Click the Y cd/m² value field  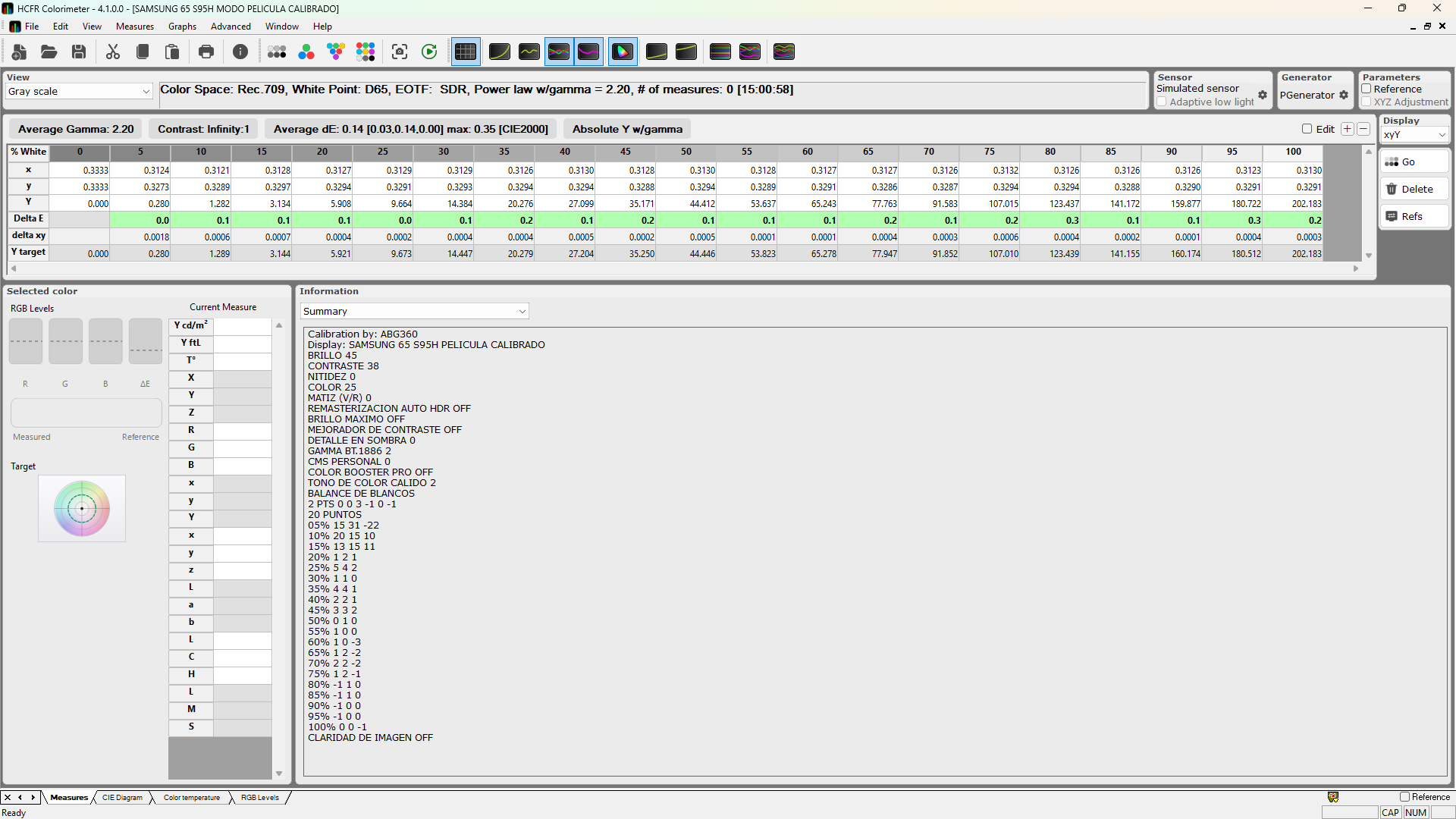pos(242,325)
